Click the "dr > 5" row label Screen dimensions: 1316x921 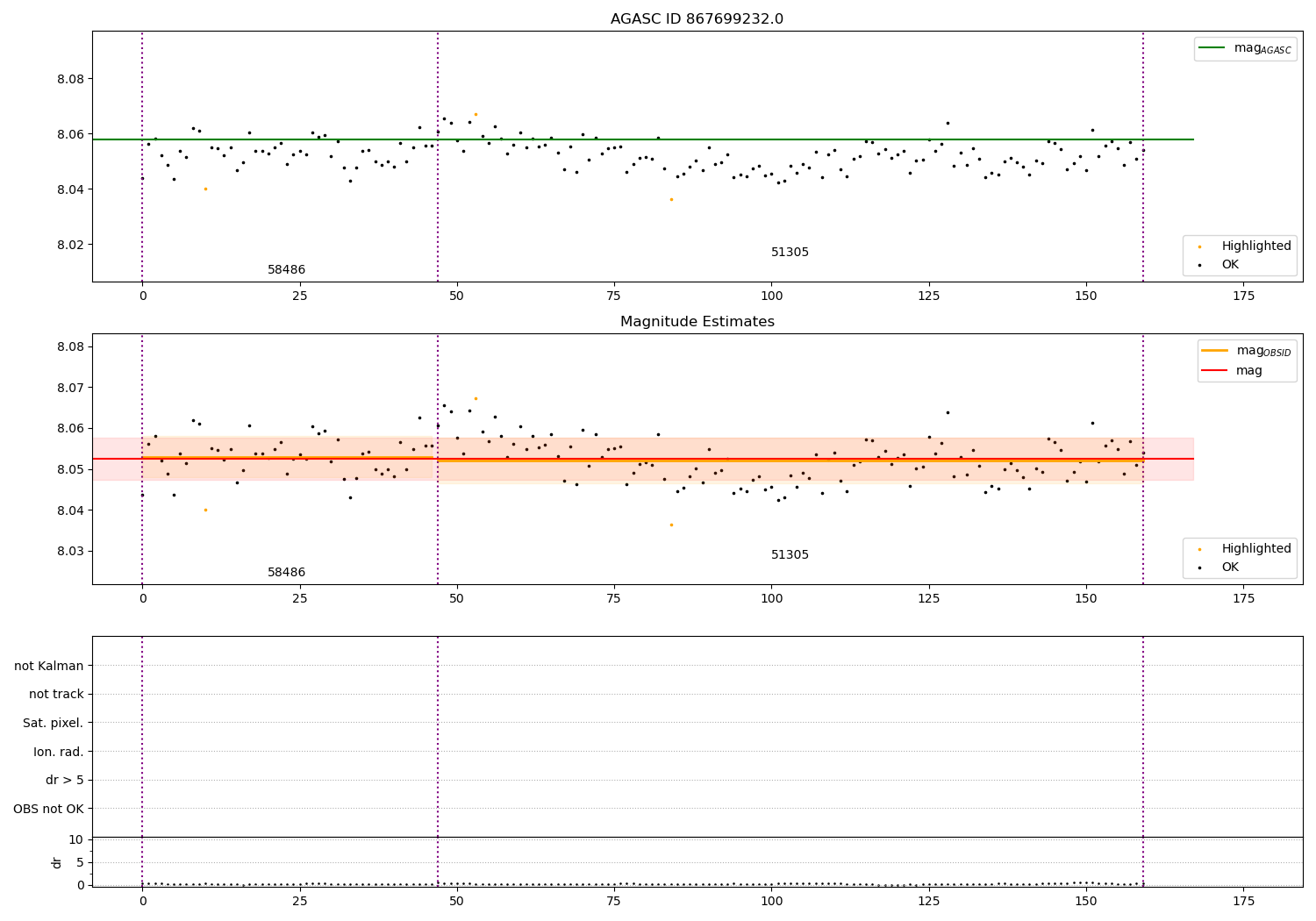tap(65, 780)
